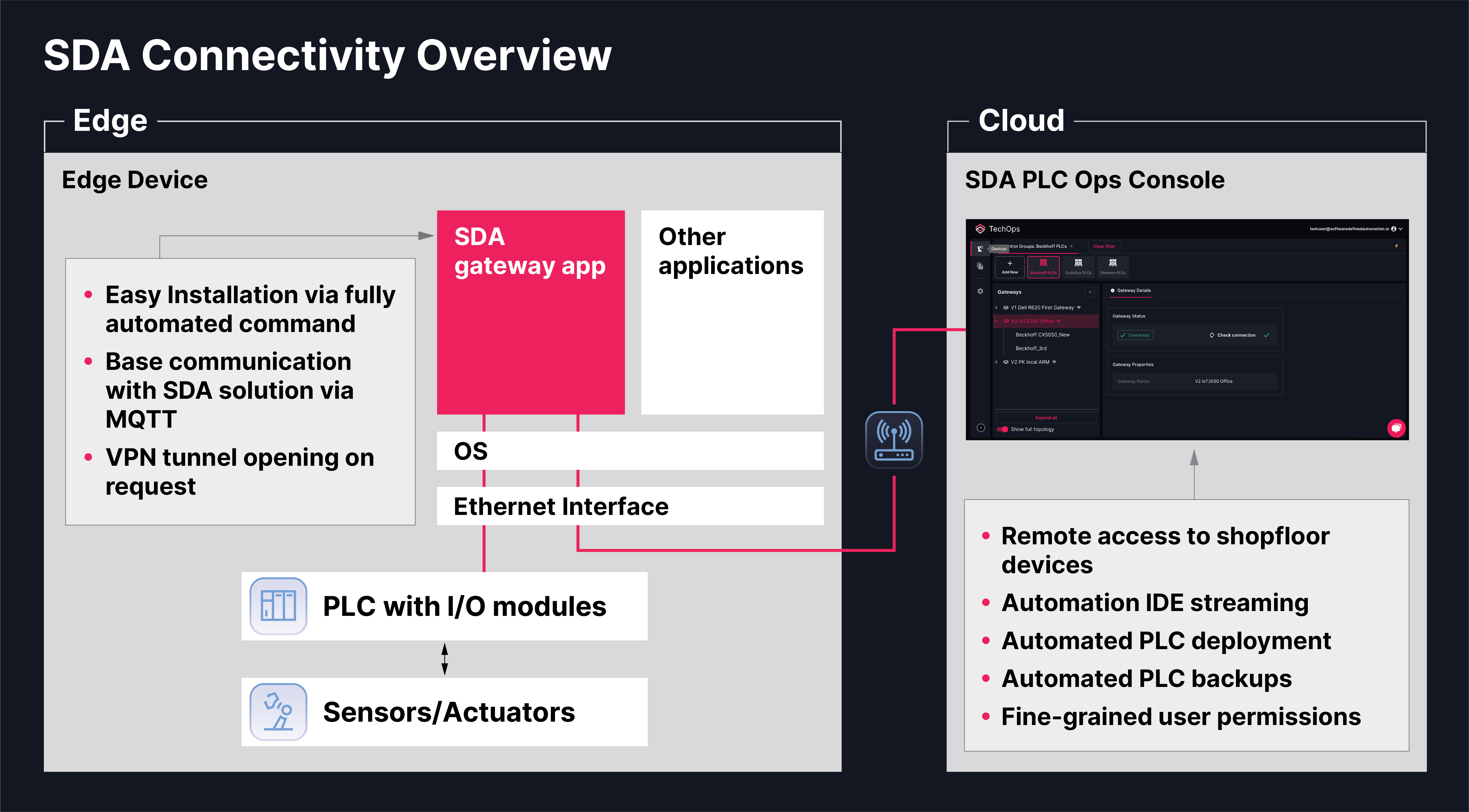Viewport: 1469px width, 812px height.
Task: Click the Automated PLC deployment bullet
Action: click(1166, 641)
